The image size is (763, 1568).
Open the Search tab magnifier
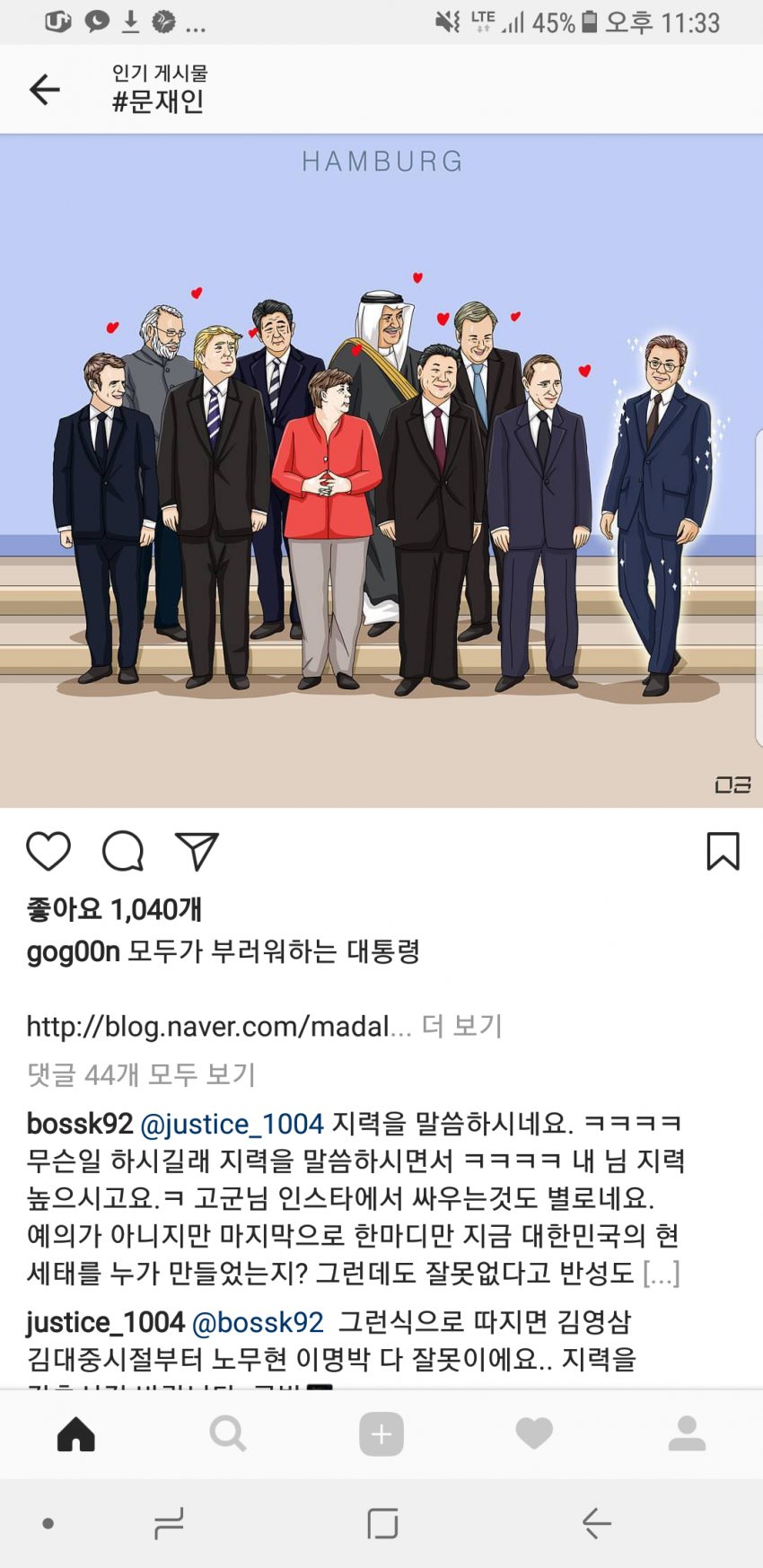228,1433
